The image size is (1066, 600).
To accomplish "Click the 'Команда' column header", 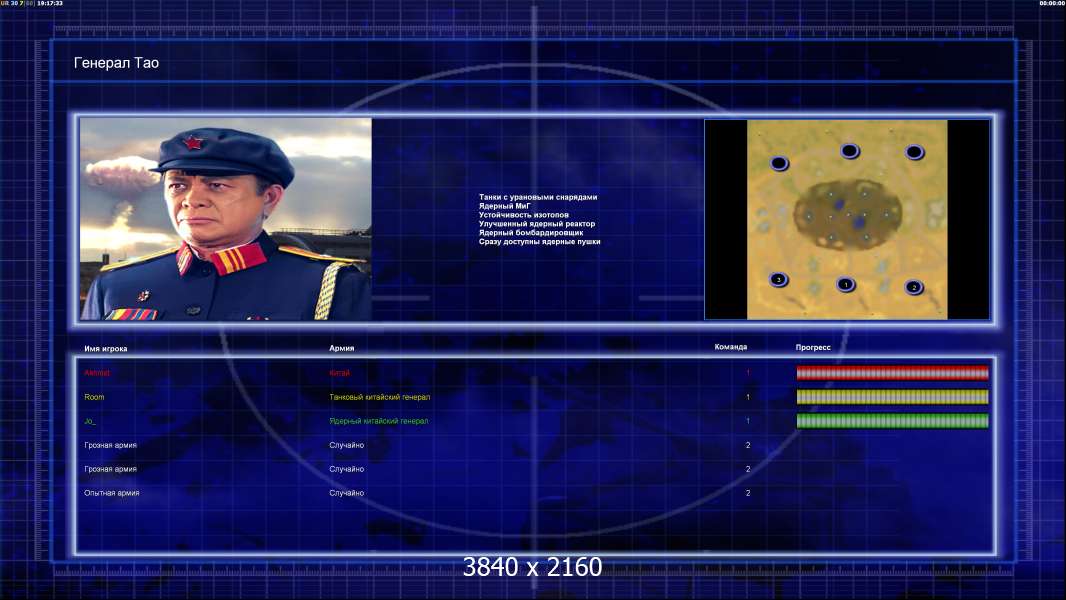I will [x=731, y=347].
